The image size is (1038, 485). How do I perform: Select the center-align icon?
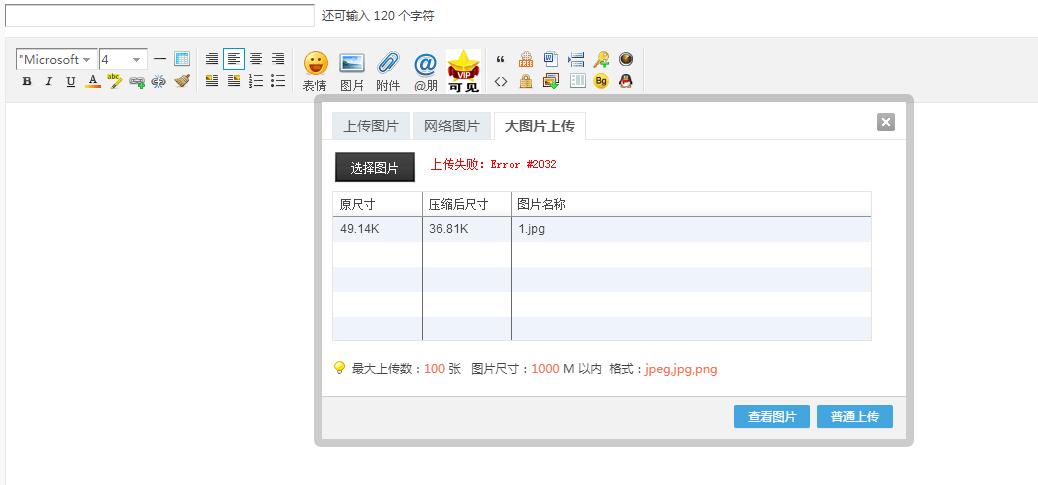point(256,59)
